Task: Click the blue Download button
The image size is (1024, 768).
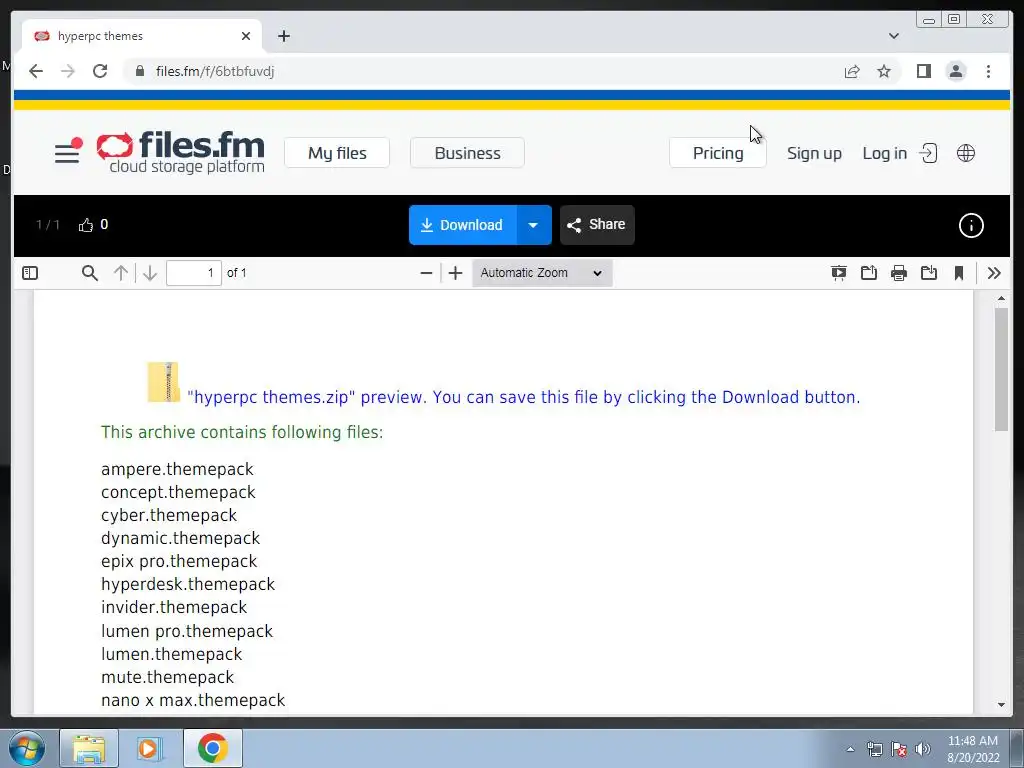Action: (463, 225)
